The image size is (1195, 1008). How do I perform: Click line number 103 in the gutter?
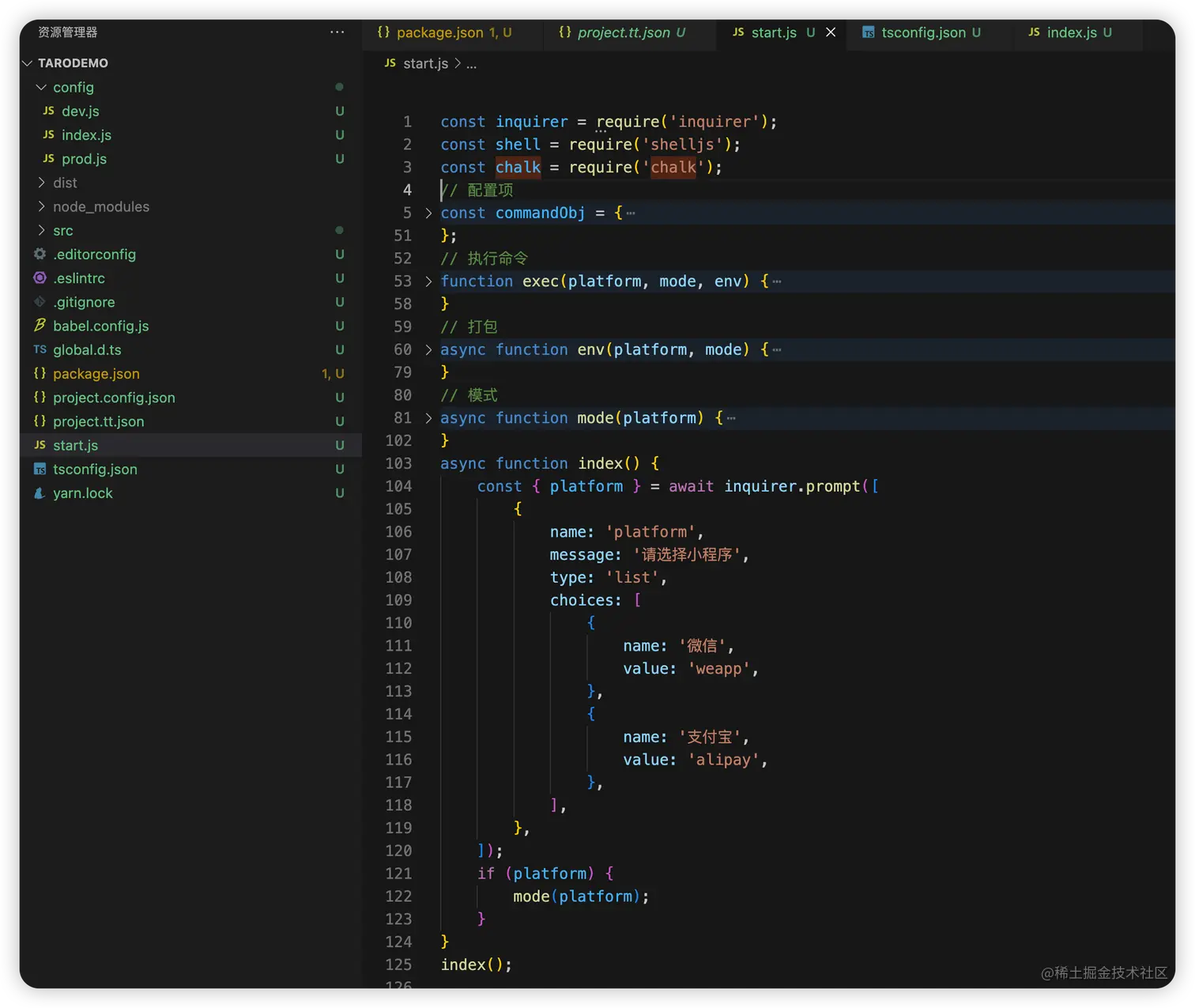click(398, 463)
